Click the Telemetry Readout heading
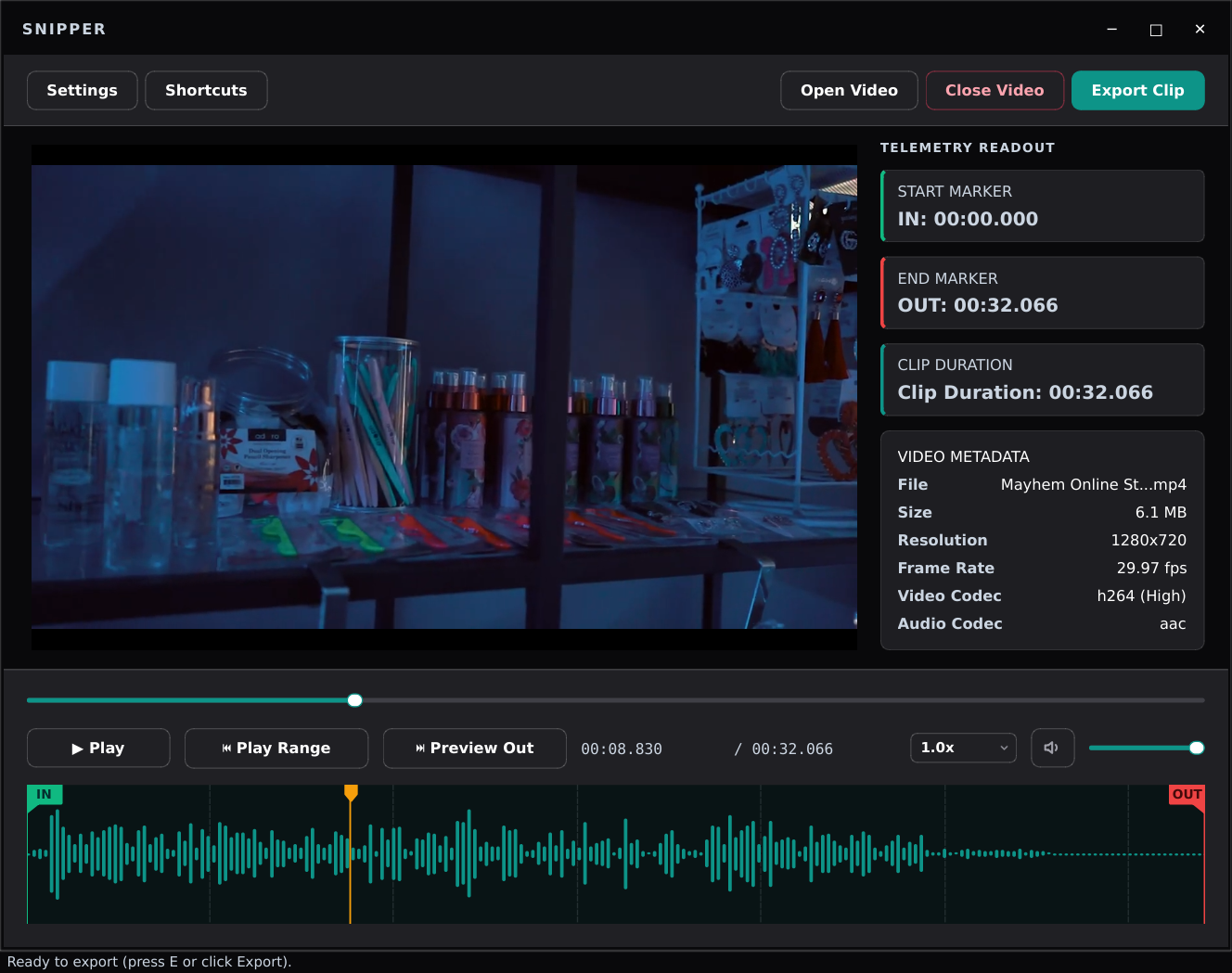 pyautogui.click(x=968, y=147)
